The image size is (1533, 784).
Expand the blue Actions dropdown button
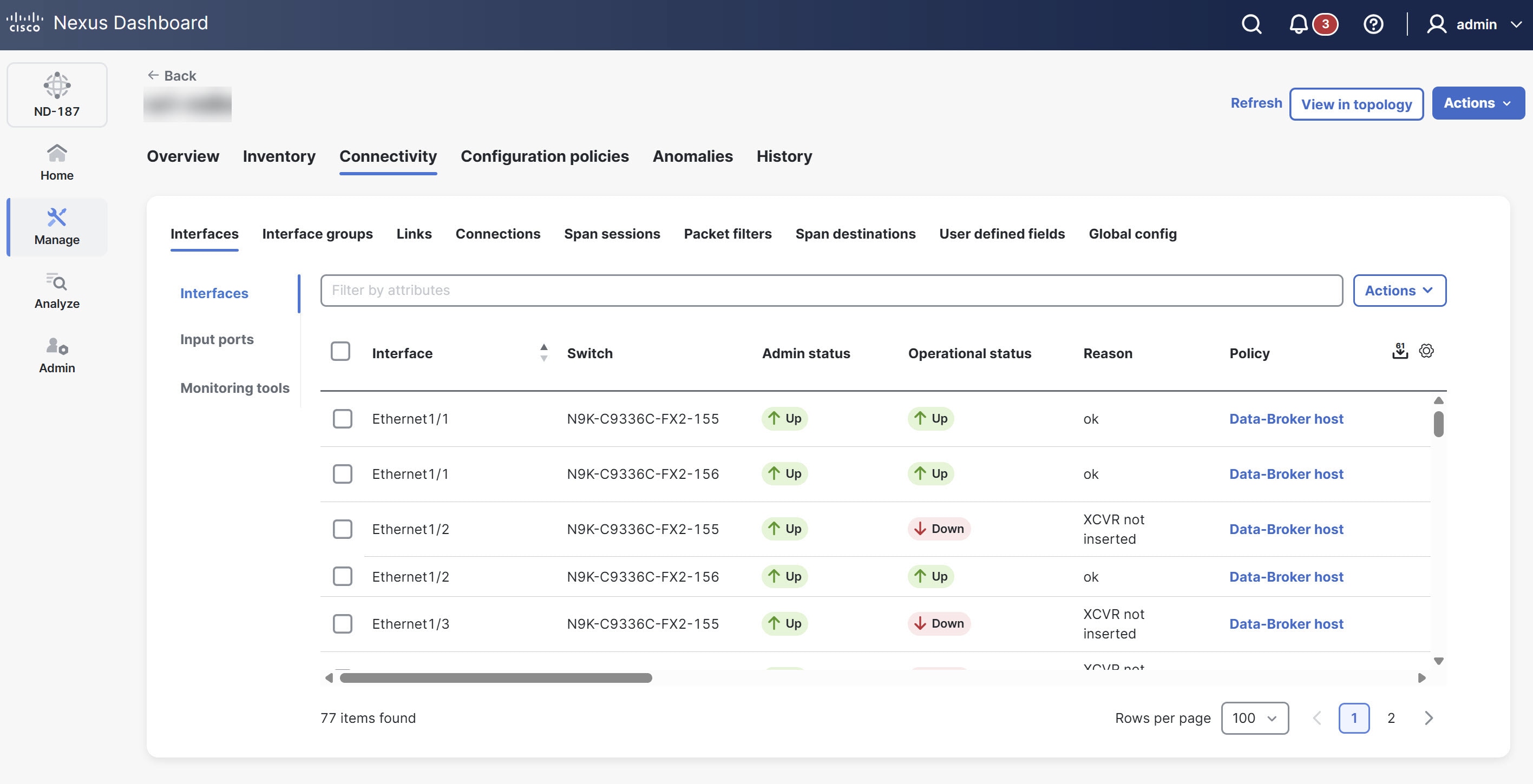point(1478,103)
